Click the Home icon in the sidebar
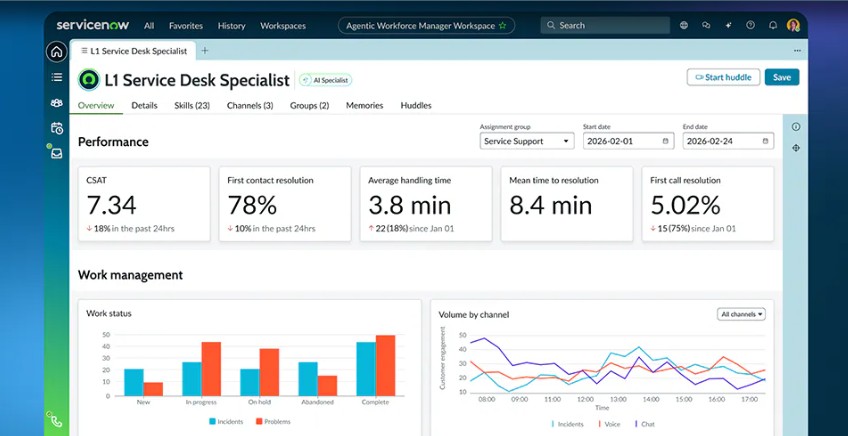Image resolution: width=848 pixels, height=436 pixels. [56, 52]
